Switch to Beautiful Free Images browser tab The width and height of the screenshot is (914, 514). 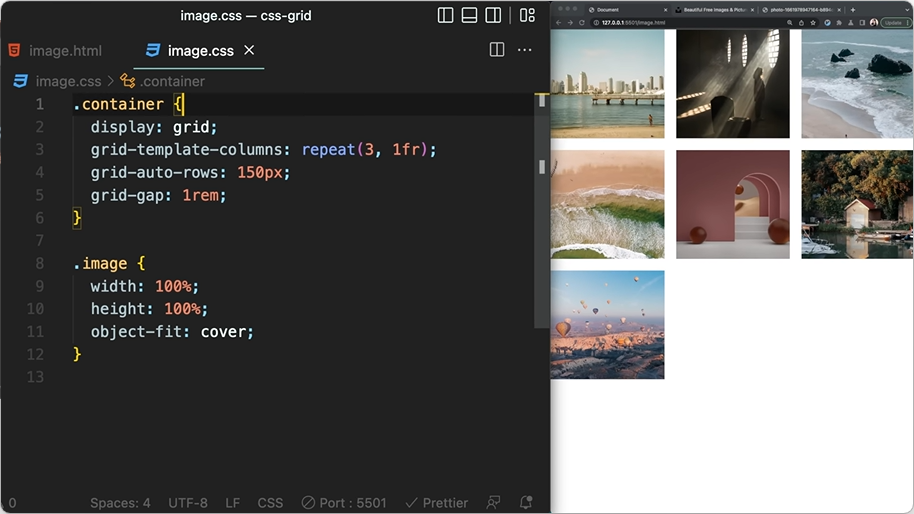coord(715,10)
